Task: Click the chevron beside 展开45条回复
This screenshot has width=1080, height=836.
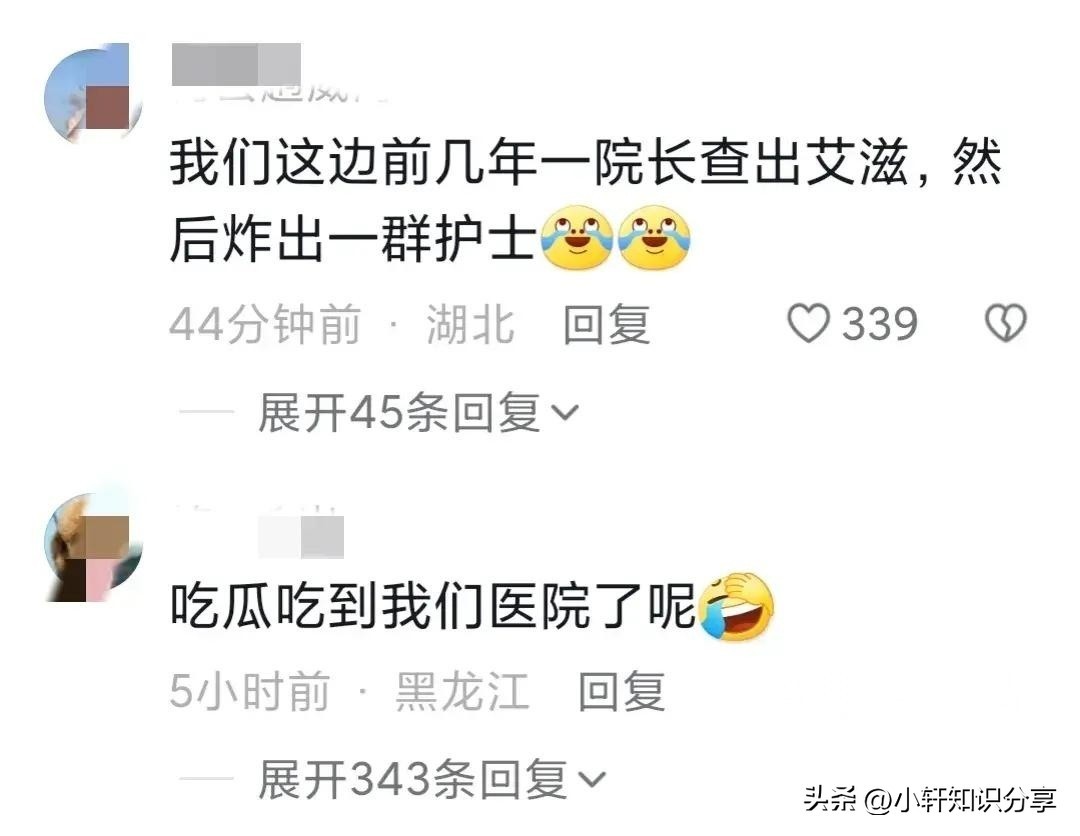Action: coord(565,412)
